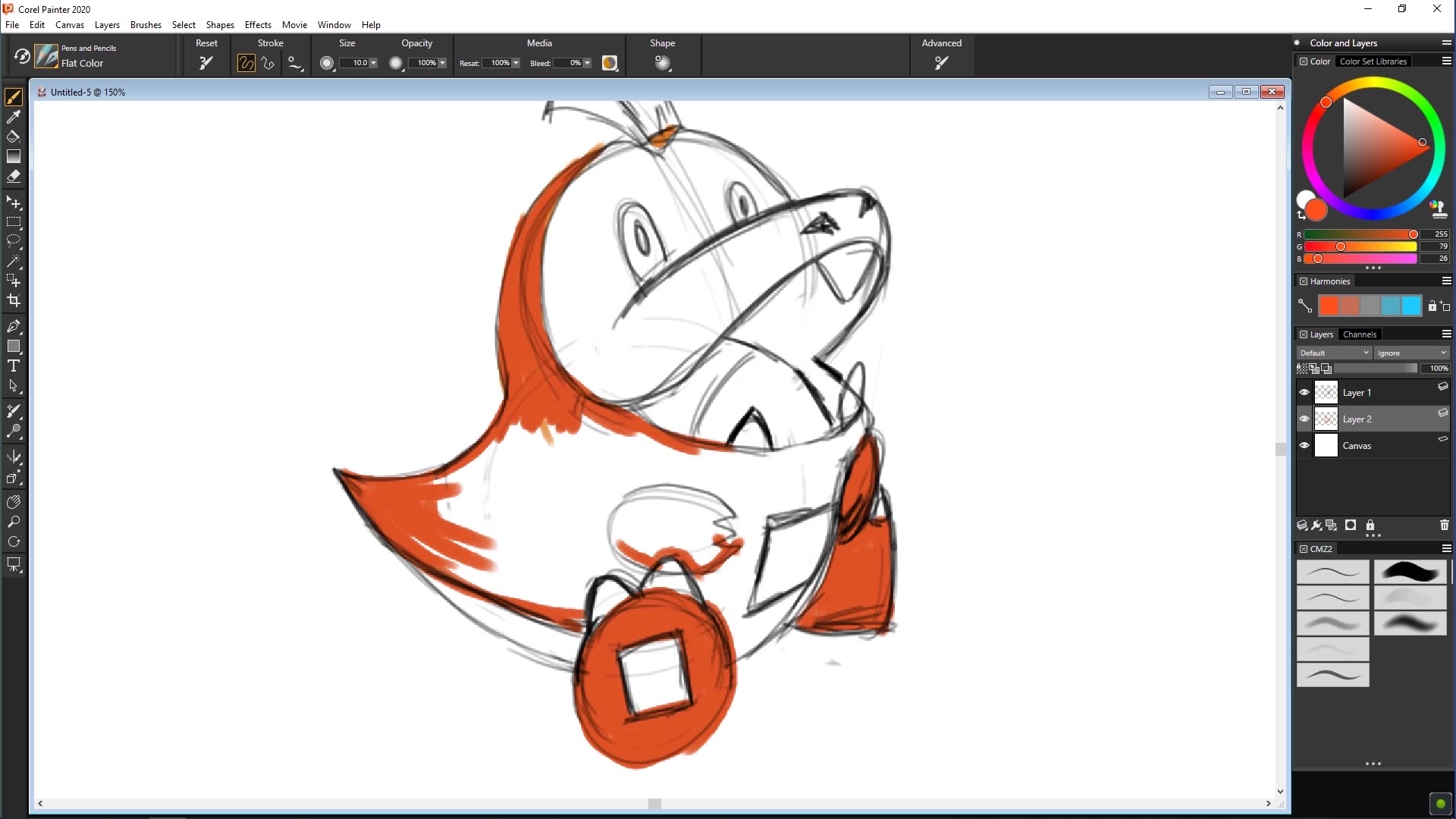
Task: Open the Effects menu
Action: (x=258, y=24)
